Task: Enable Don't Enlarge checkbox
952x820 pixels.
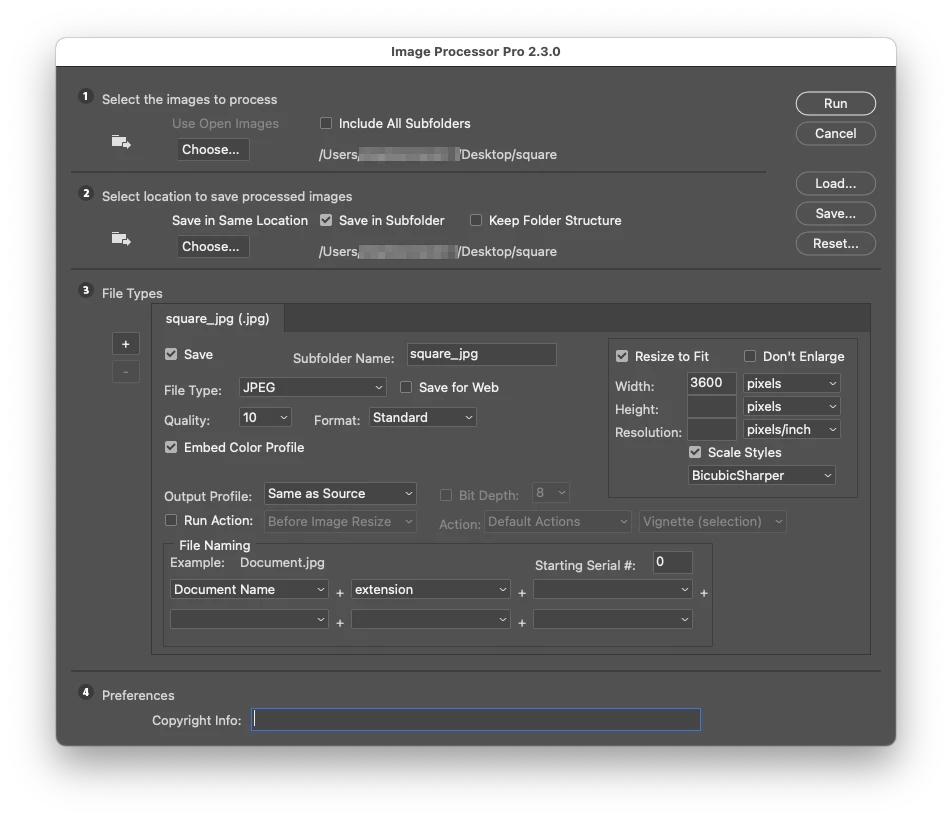Action: [x=750, y=356]
